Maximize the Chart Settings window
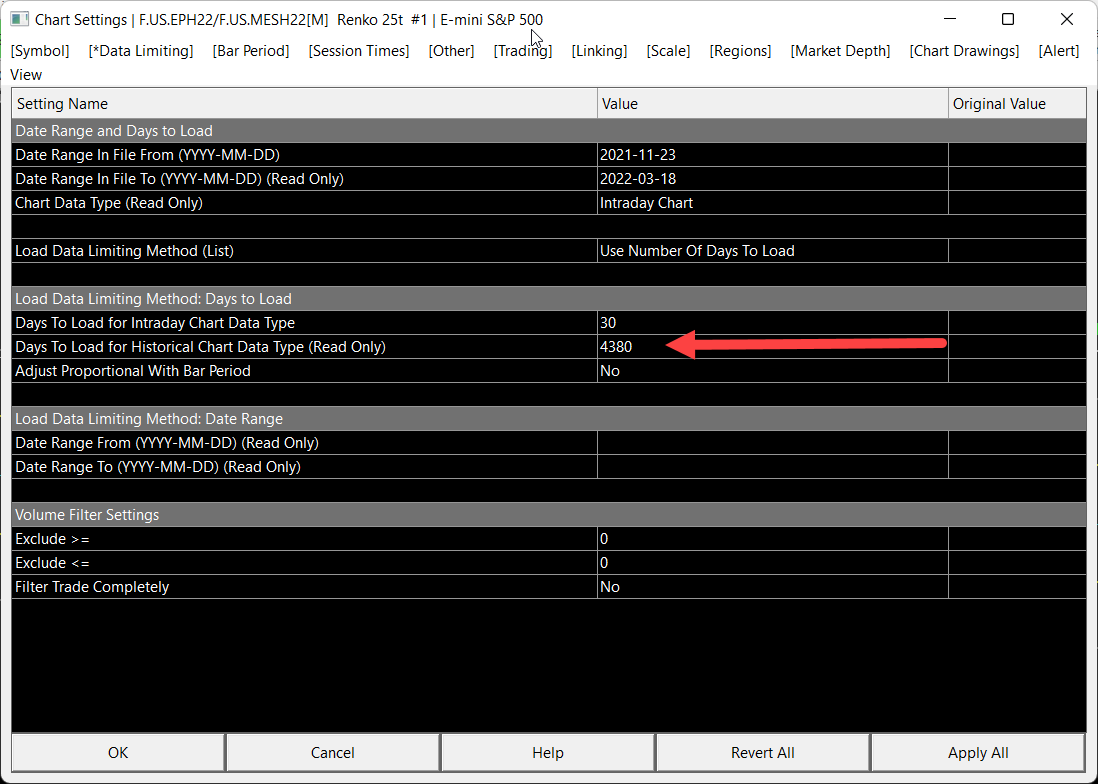The image size is (1098, 784). (1008, 19)
